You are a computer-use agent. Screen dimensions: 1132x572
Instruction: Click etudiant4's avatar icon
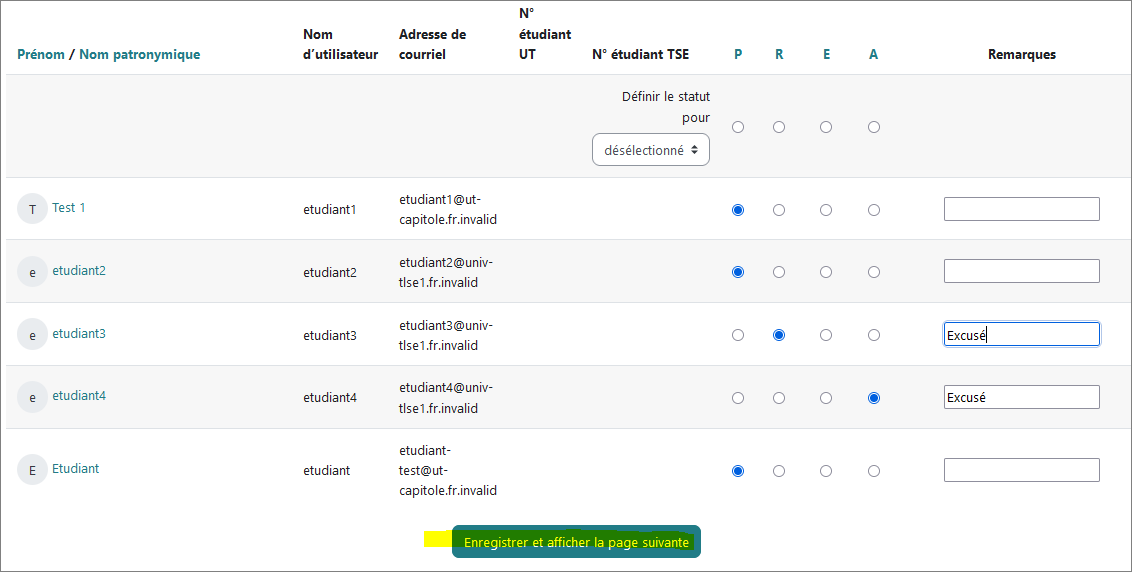(x=32, y=397)
